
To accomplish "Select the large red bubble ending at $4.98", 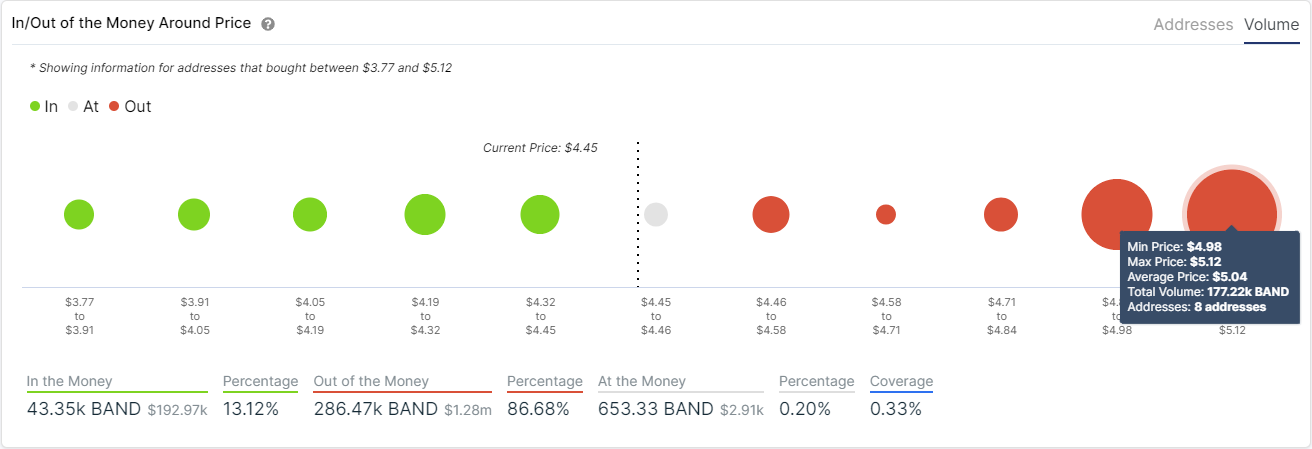I will pos(1115,214).
